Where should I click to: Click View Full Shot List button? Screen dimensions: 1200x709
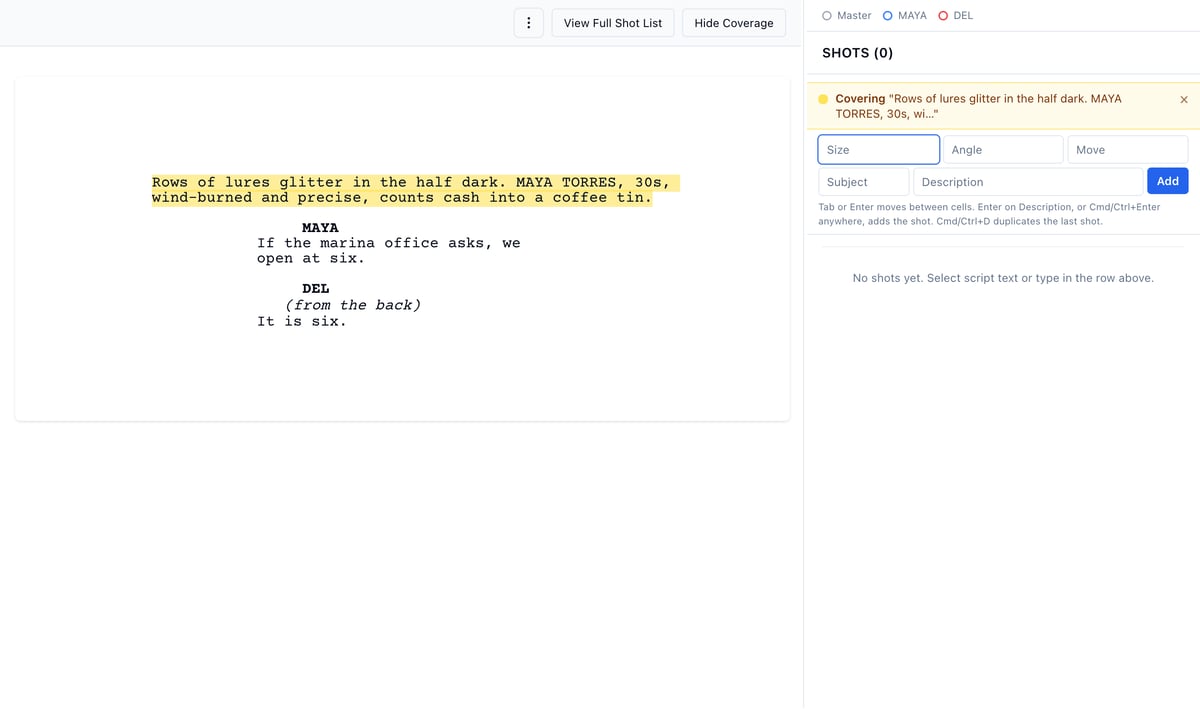coord(613,23)
